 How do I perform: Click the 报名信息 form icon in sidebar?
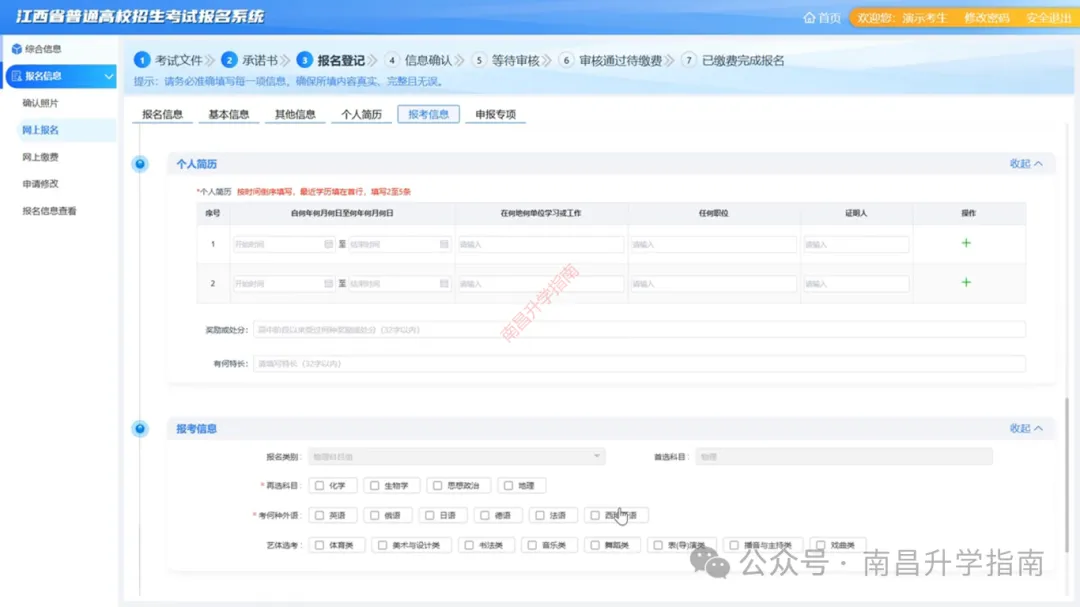(17, 76)
